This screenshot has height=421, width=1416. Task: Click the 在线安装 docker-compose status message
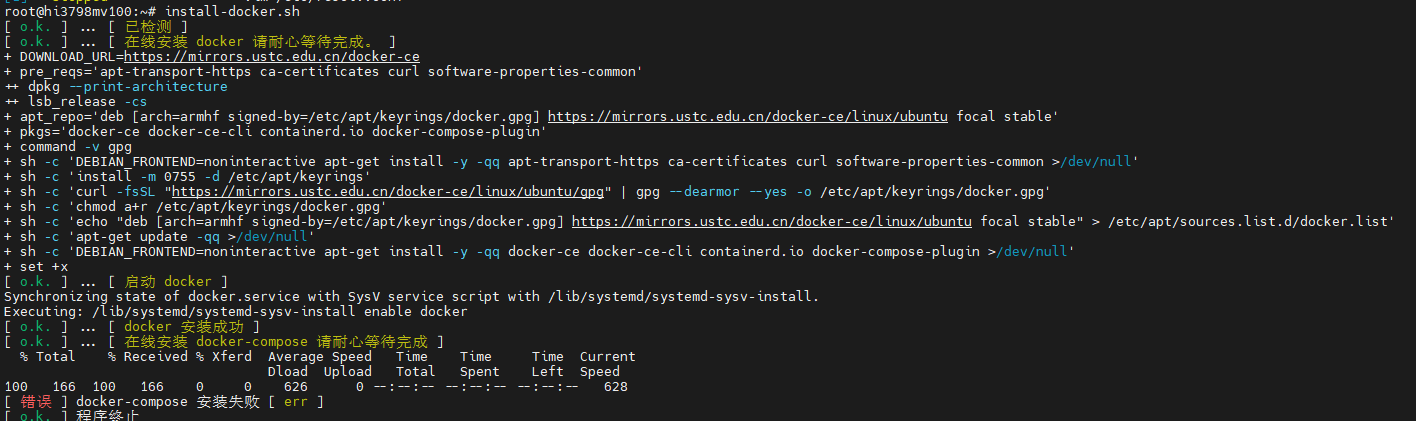click(x=268, y=342)
